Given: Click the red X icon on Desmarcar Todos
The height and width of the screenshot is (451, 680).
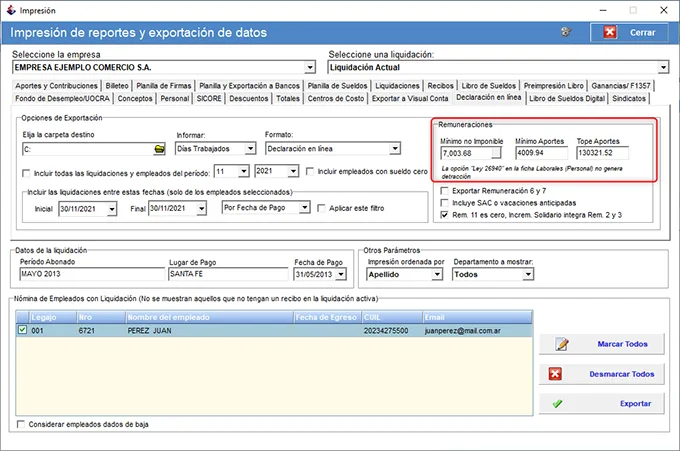Looking at the screenshot, I should pyautogui.click(x=555, y=374).
